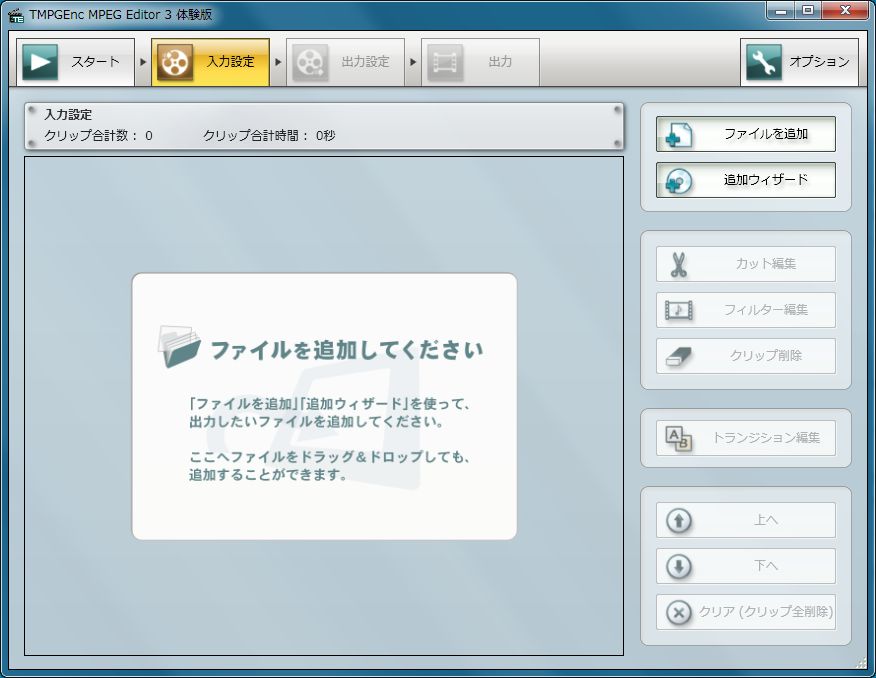
Task: Close the TMPGEnc MPEG Editor window
Action: (x=845, y=11)
